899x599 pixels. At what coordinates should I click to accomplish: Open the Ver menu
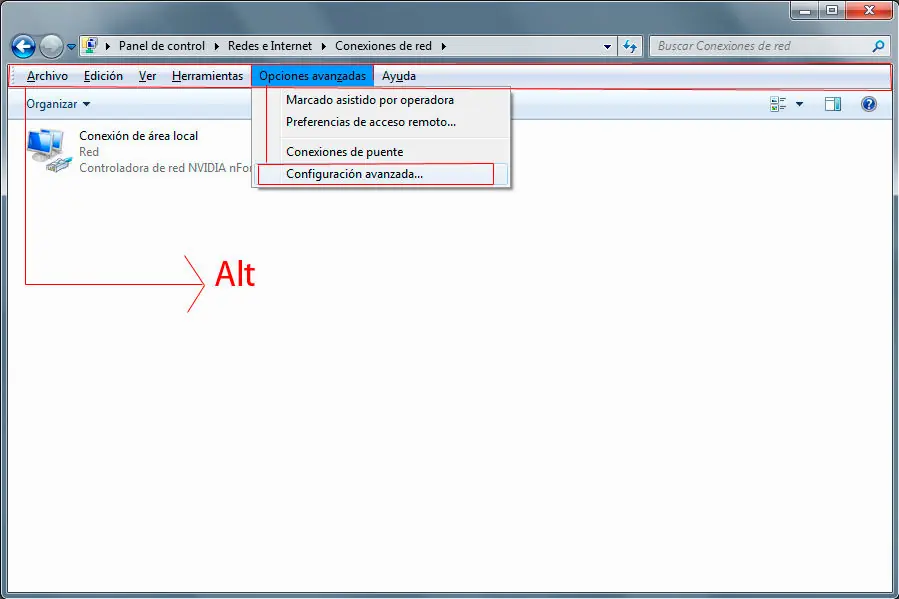pyautogui.click(x=147, y=76)
